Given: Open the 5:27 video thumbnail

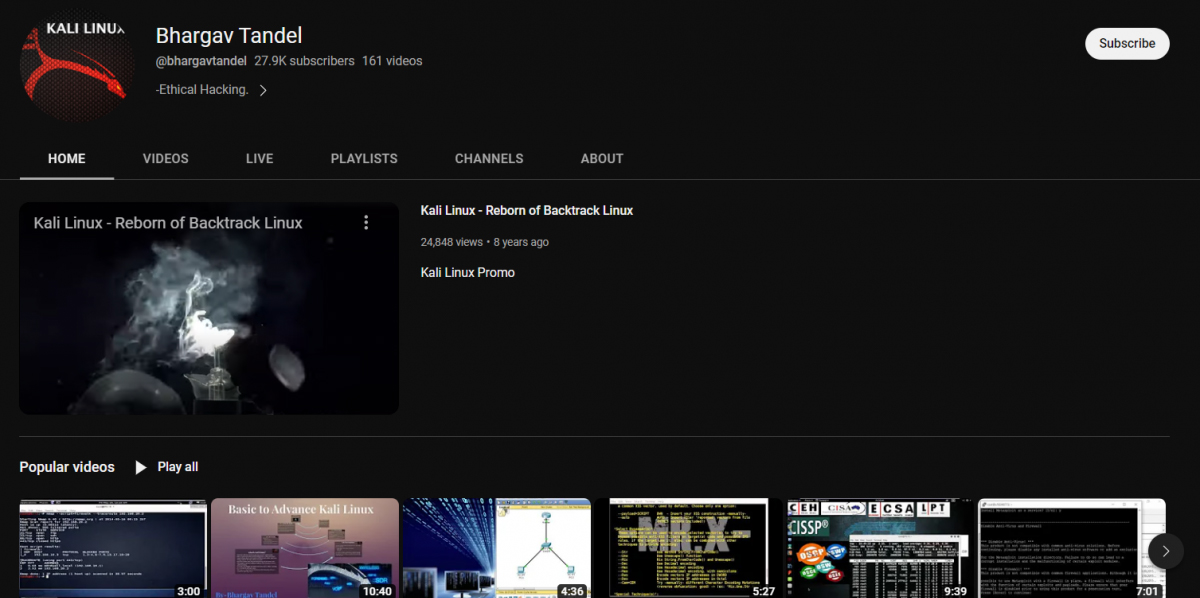Looking at the screenshot, I should click(x=689, y=548).
